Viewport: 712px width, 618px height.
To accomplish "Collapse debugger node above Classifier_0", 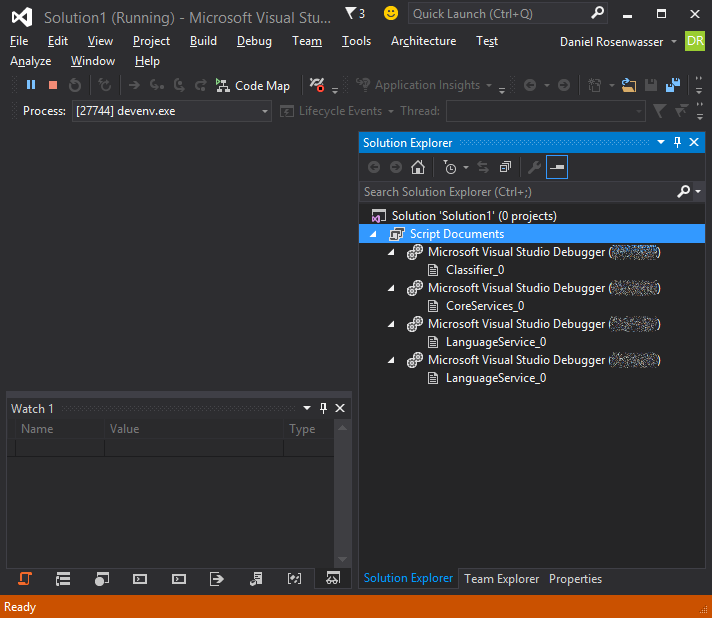I will tap(391, 252).
